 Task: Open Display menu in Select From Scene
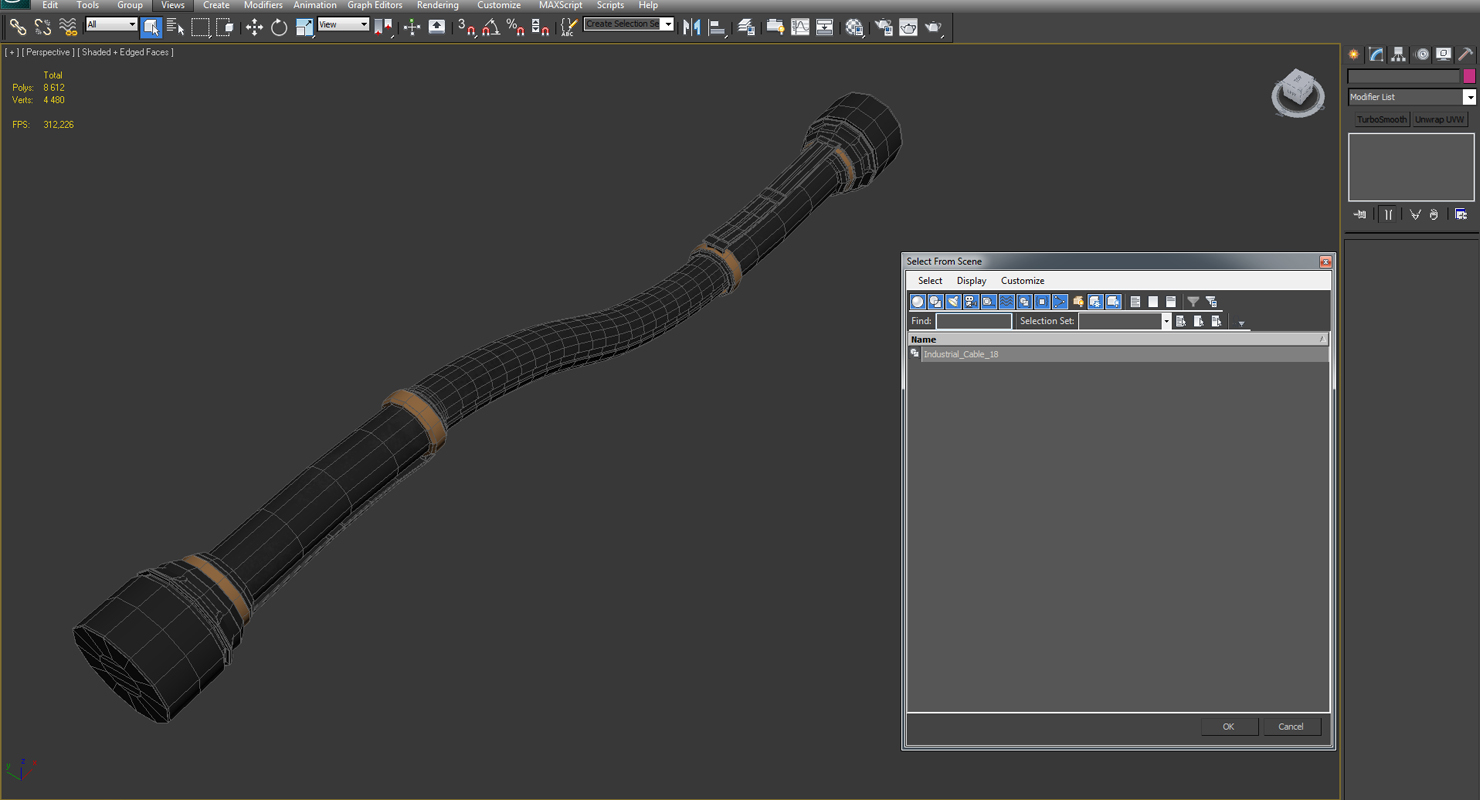pyautogui.click(x=971, y=281)
